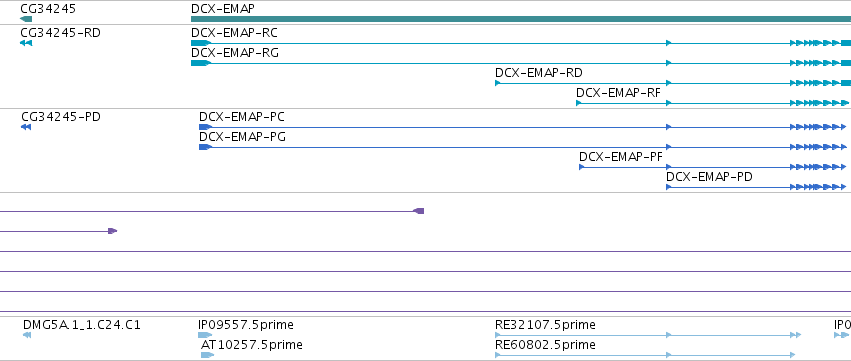The width and height of the screenshot is (851, 361).
Task: Select the DCX-EMAP gene bar
Action: pyautogui.click(x=521, y=19)
